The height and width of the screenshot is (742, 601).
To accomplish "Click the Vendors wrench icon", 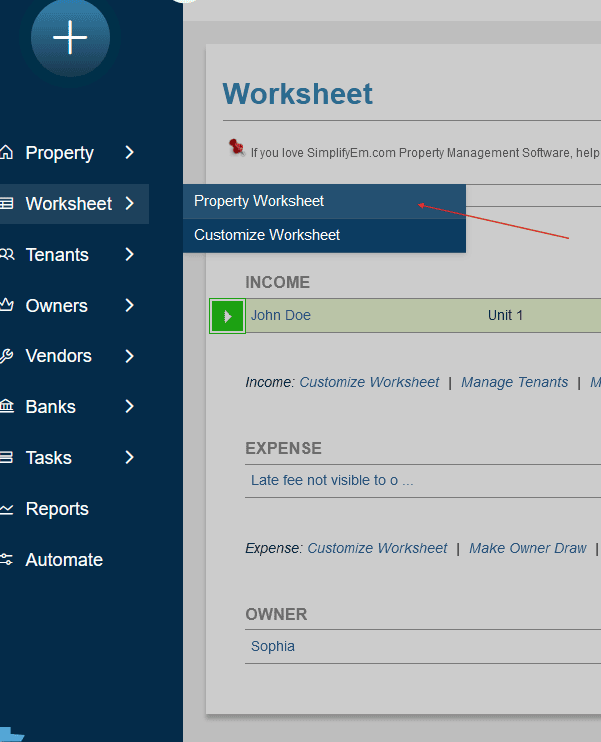I will tap(7, 356).
